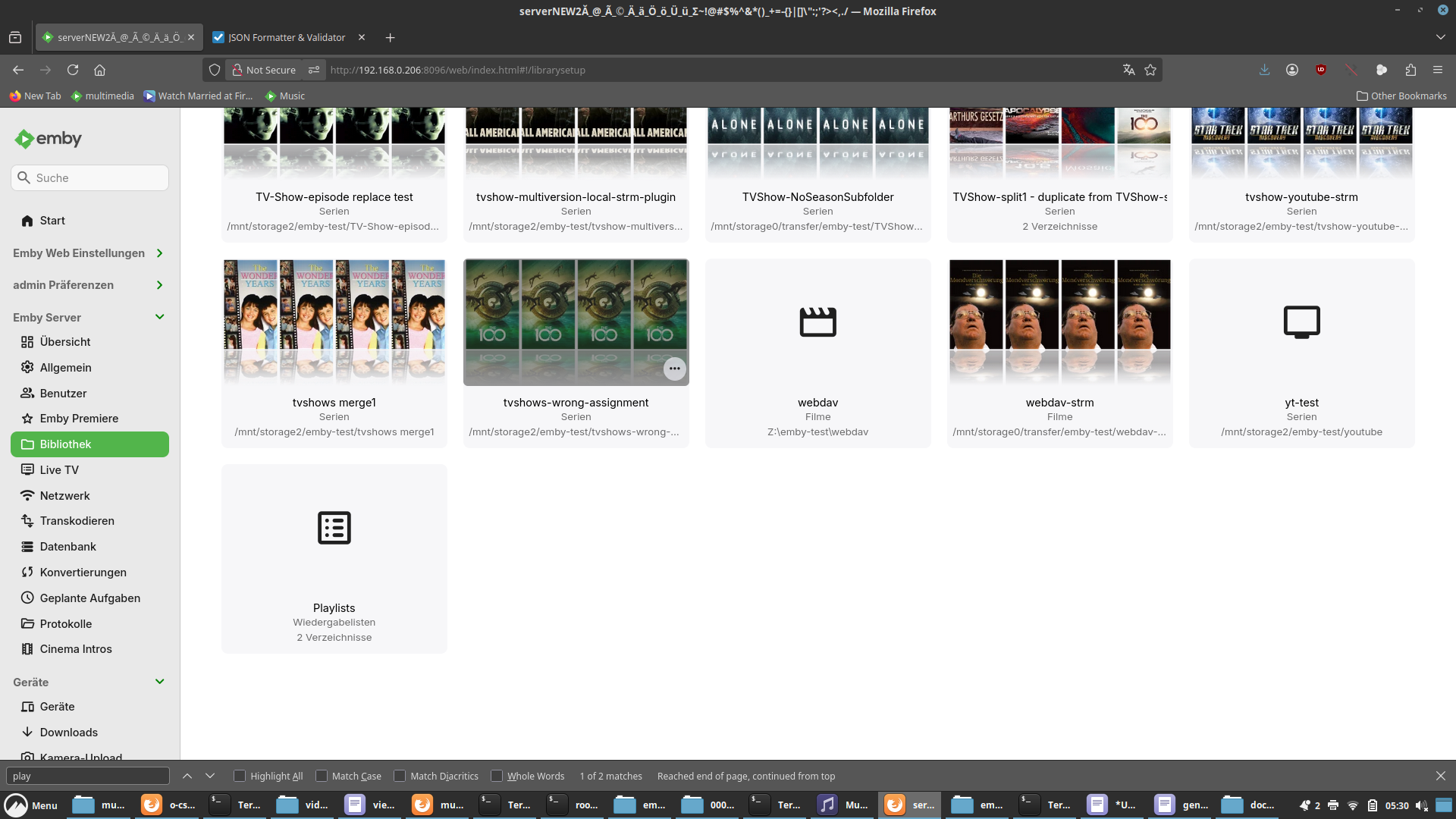Open uBlock Origin extension icon
Screen dimensions: 1456x819
(x=1321, y=70)
